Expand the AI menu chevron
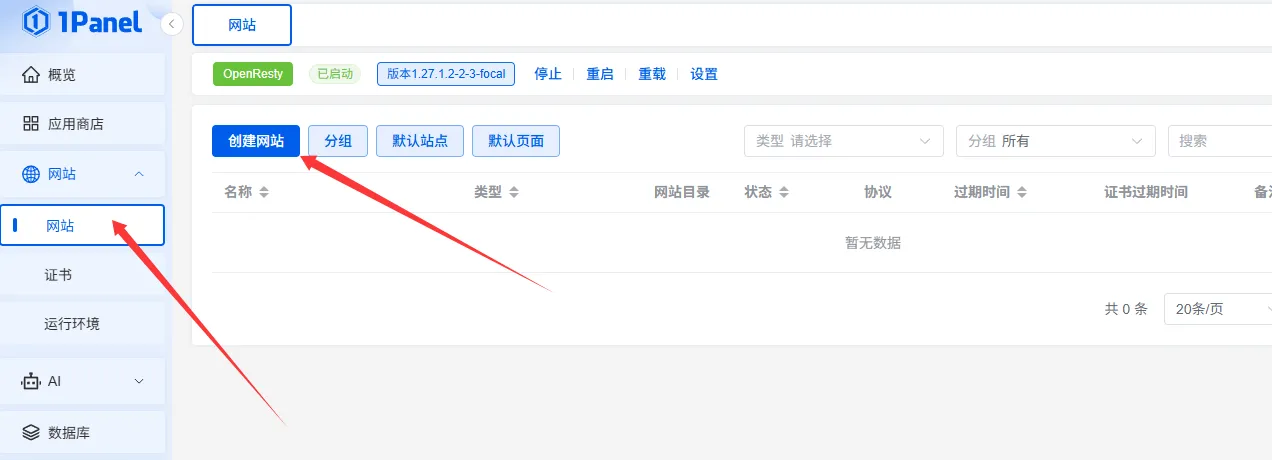Viewport: 1272px width, 460px height. pyautogui.click(x=139, y=381)
